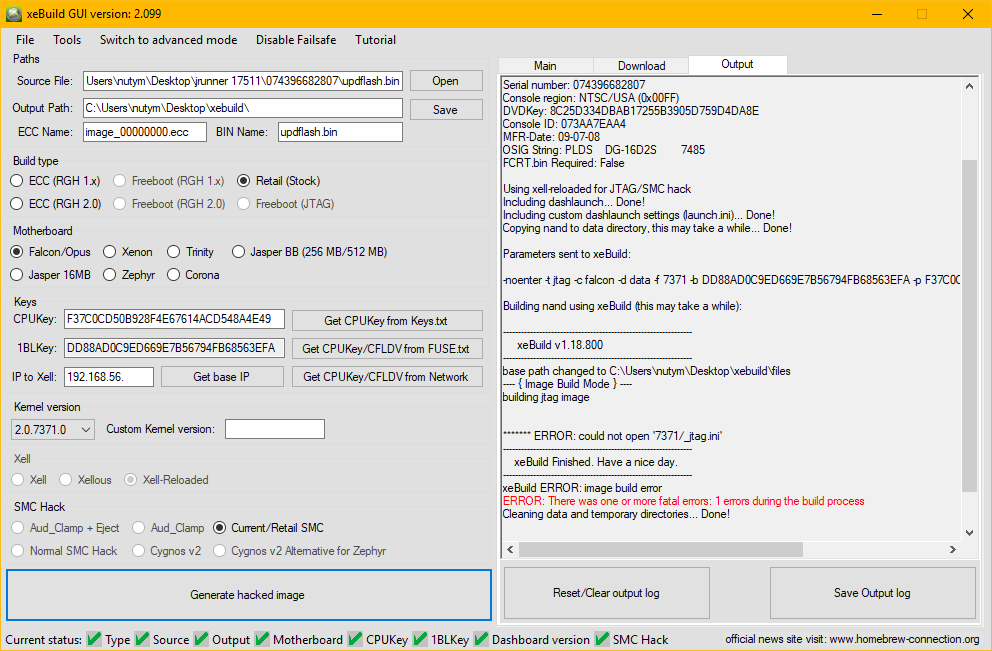The height and width of the screenshot is (651, 992).
Task: Click the Save output path button
Action: point(446,109)
